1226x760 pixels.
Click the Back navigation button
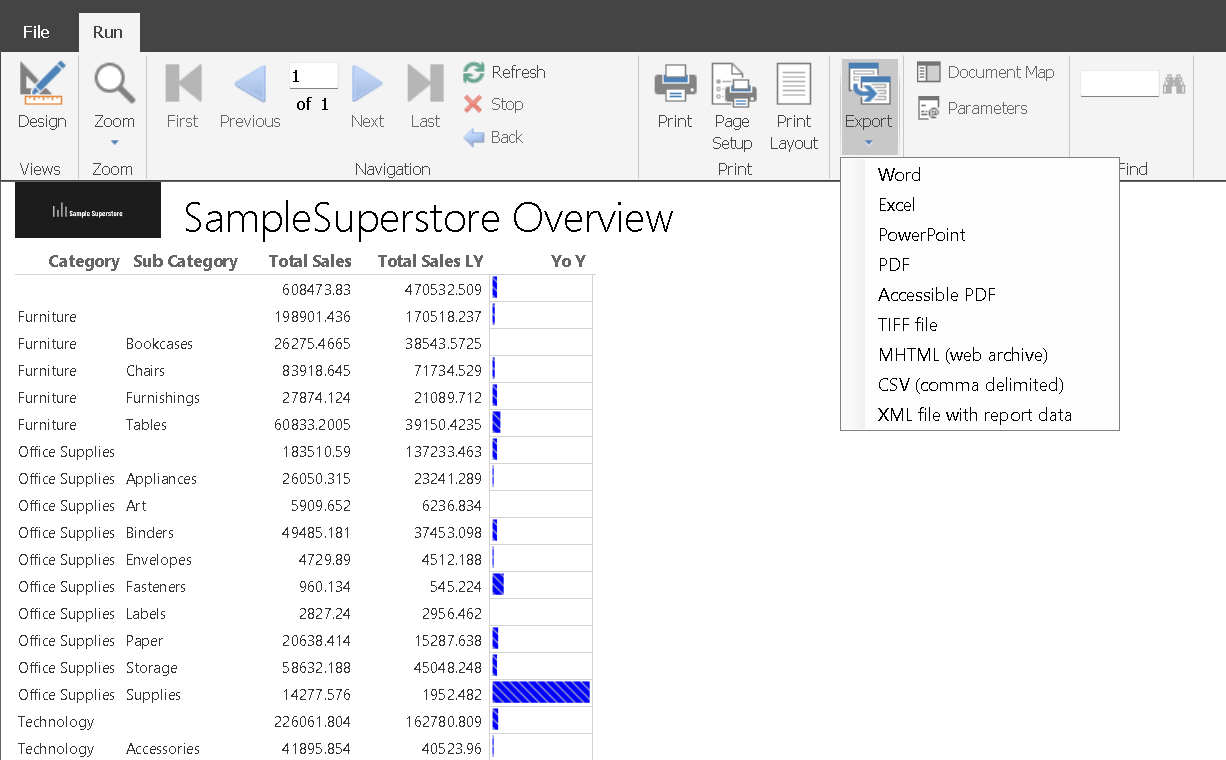pos(494,137)
